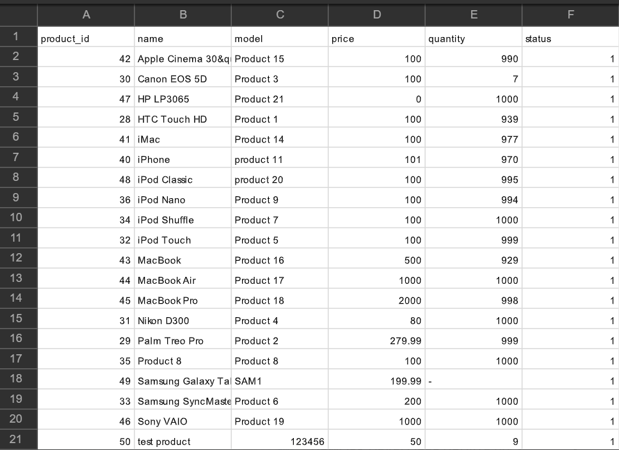Click price cell '279.99'

377,339
